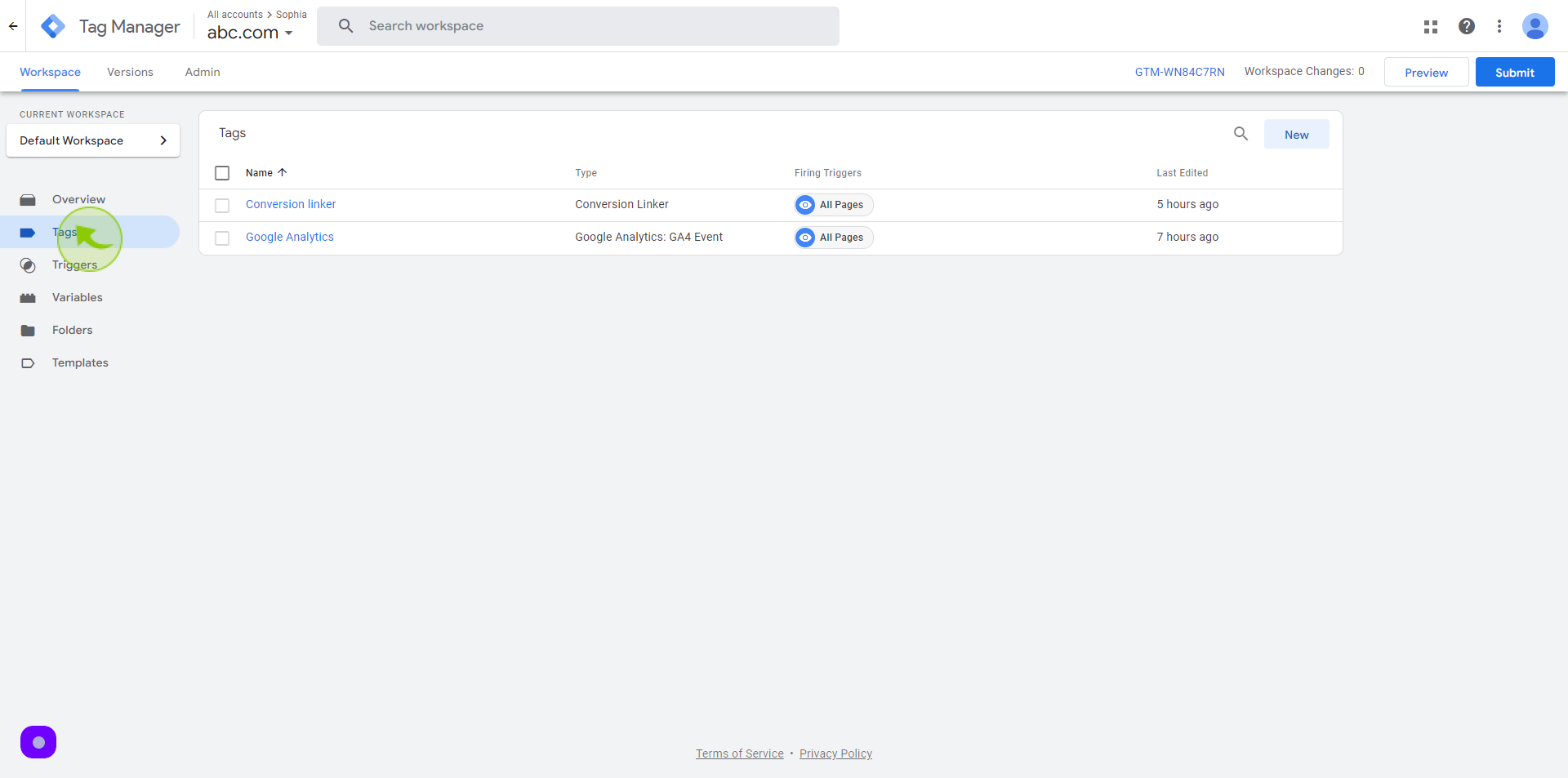
Task: Click the Firing Triggers column header
Action: [x=827, y=173]
